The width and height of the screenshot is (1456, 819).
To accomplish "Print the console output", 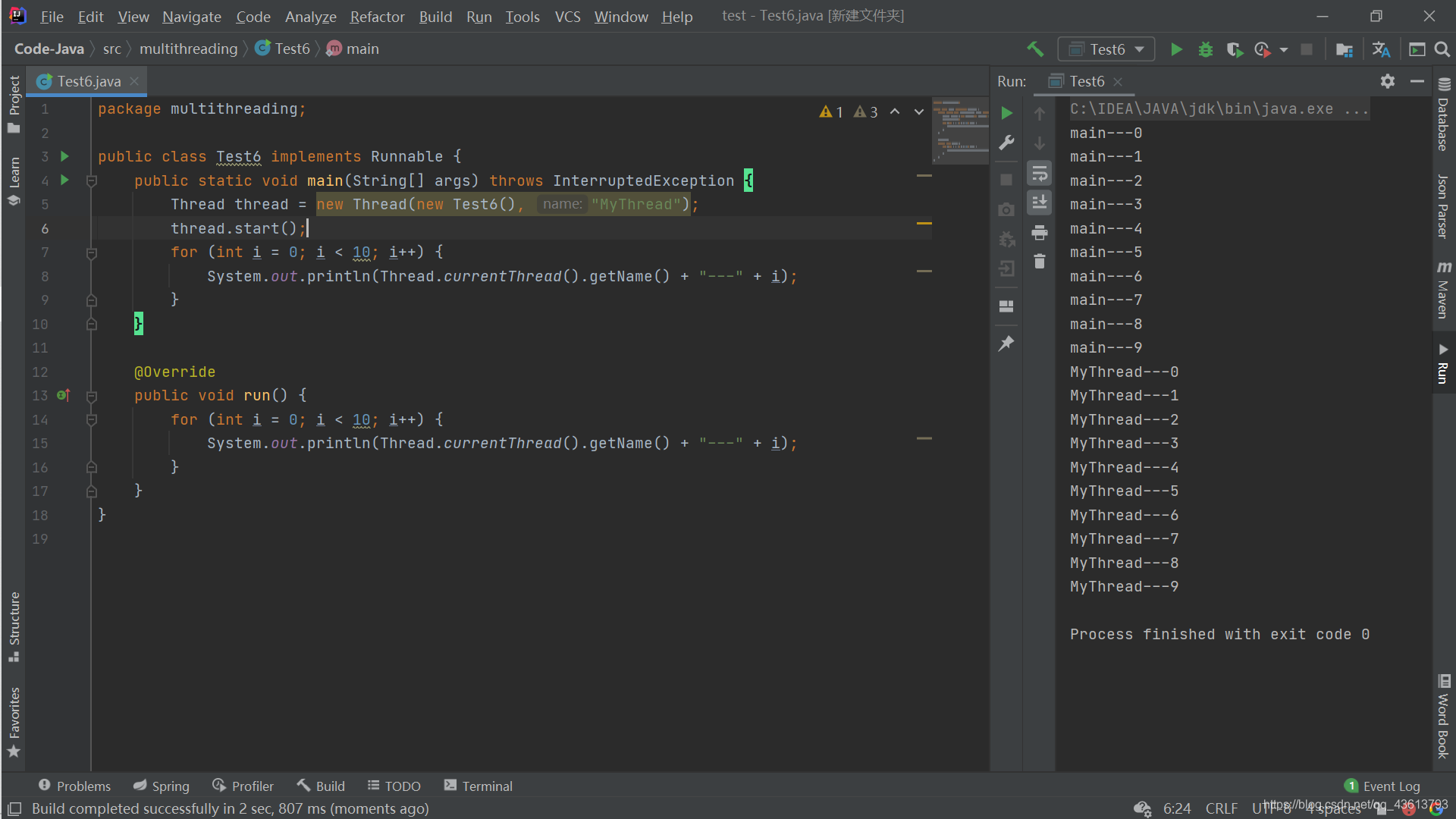I will coord(1040,232).
